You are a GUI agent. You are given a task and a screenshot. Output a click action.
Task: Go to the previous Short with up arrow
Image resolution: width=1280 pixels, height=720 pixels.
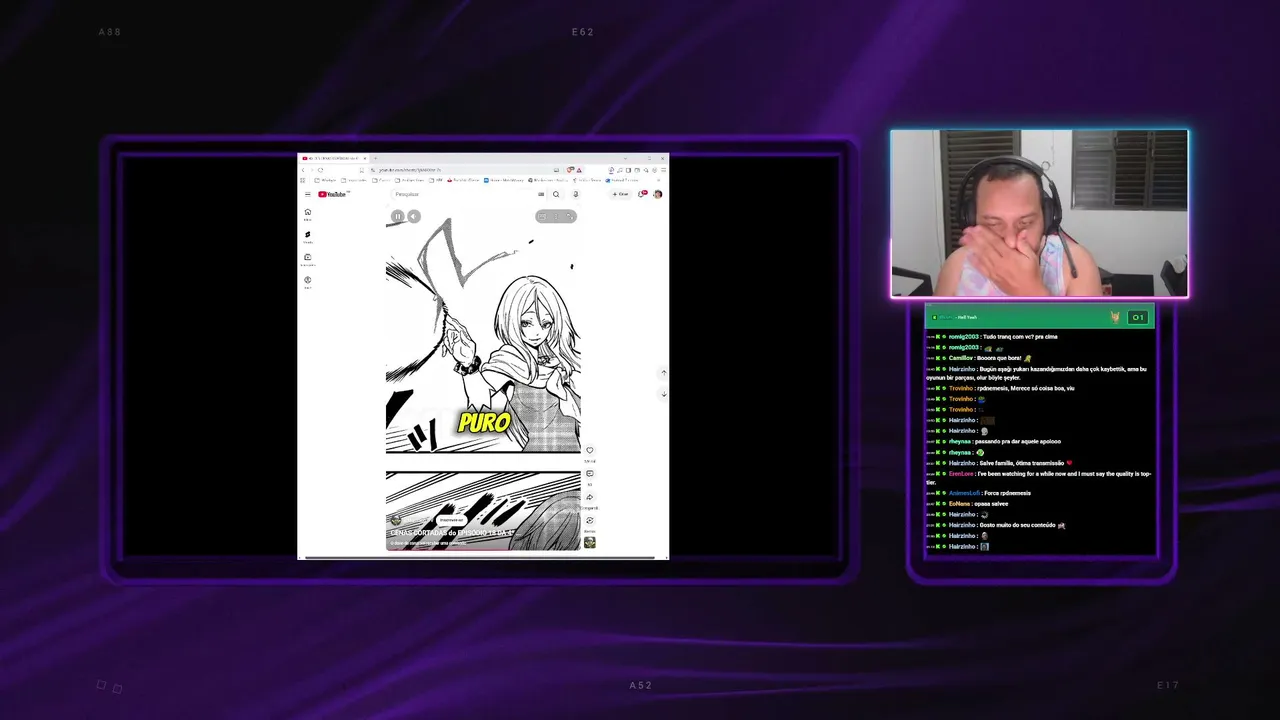tap(663, 373)
